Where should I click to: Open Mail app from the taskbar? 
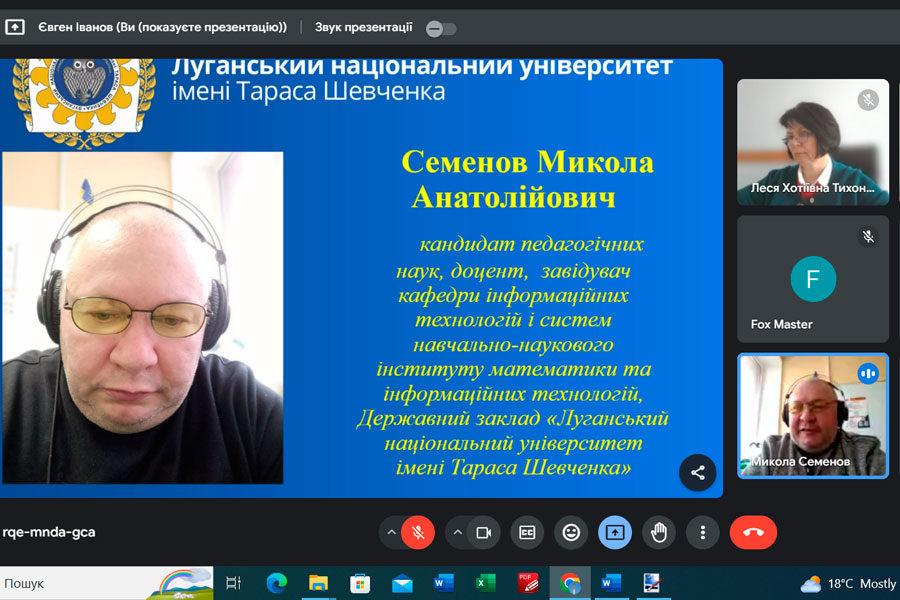coord(402,583)
